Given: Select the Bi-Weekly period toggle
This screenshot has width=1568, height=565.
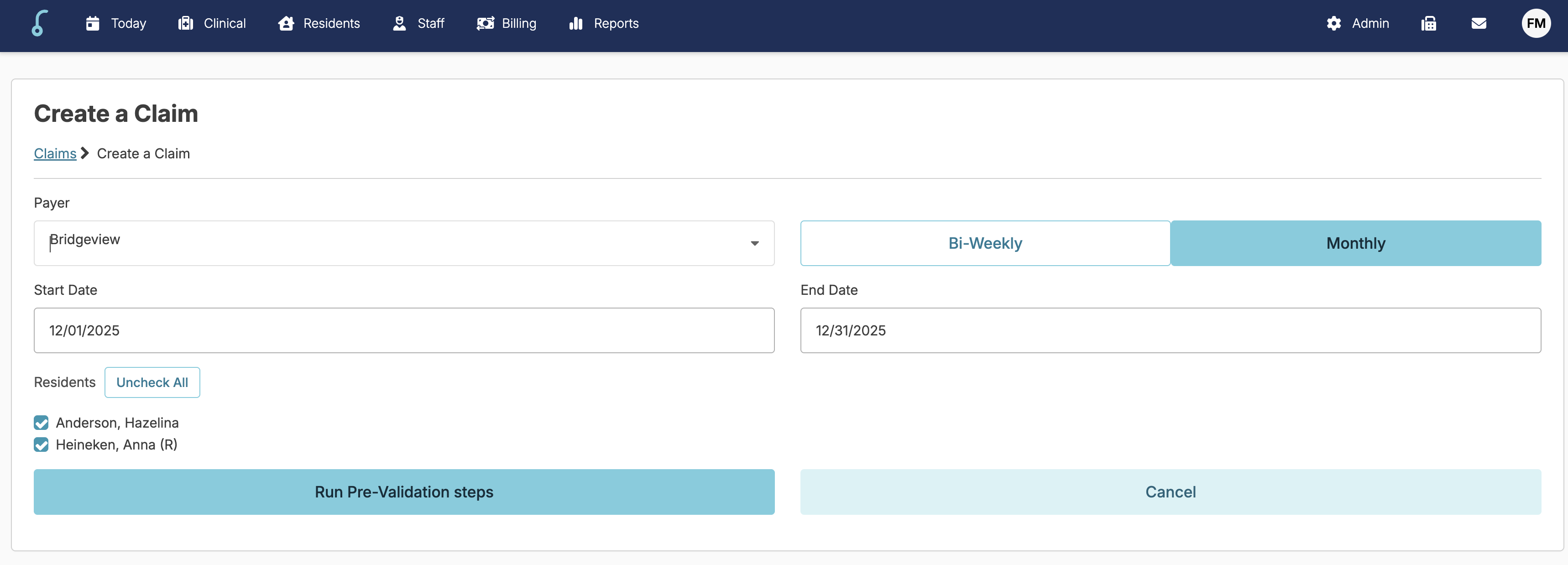Looking at the screenshot, I should [x=985, y=243].
